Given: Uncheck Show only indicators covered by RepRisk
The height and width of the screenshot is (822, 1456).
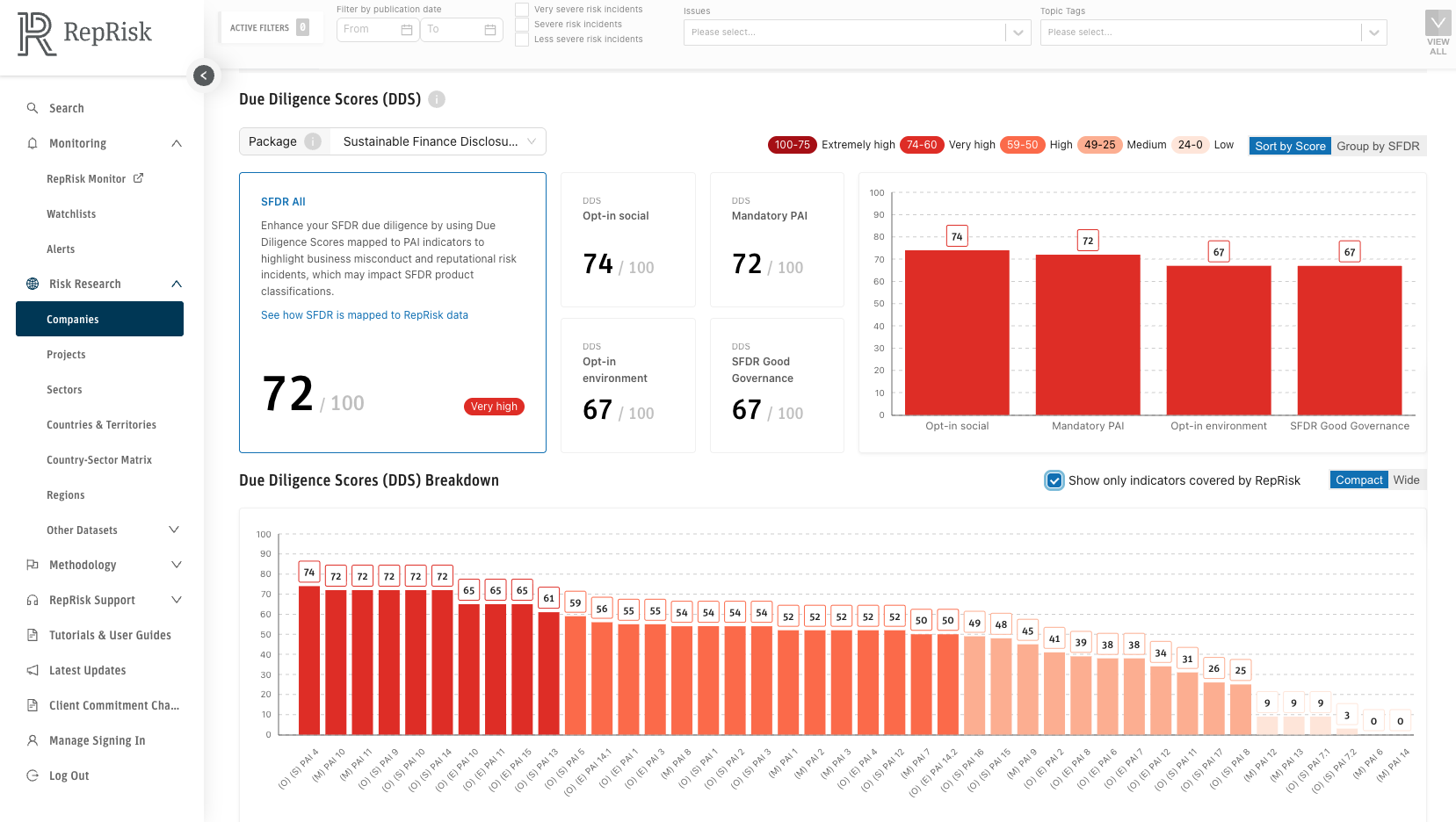Looking at the screenshot, I should point(1054,480).
